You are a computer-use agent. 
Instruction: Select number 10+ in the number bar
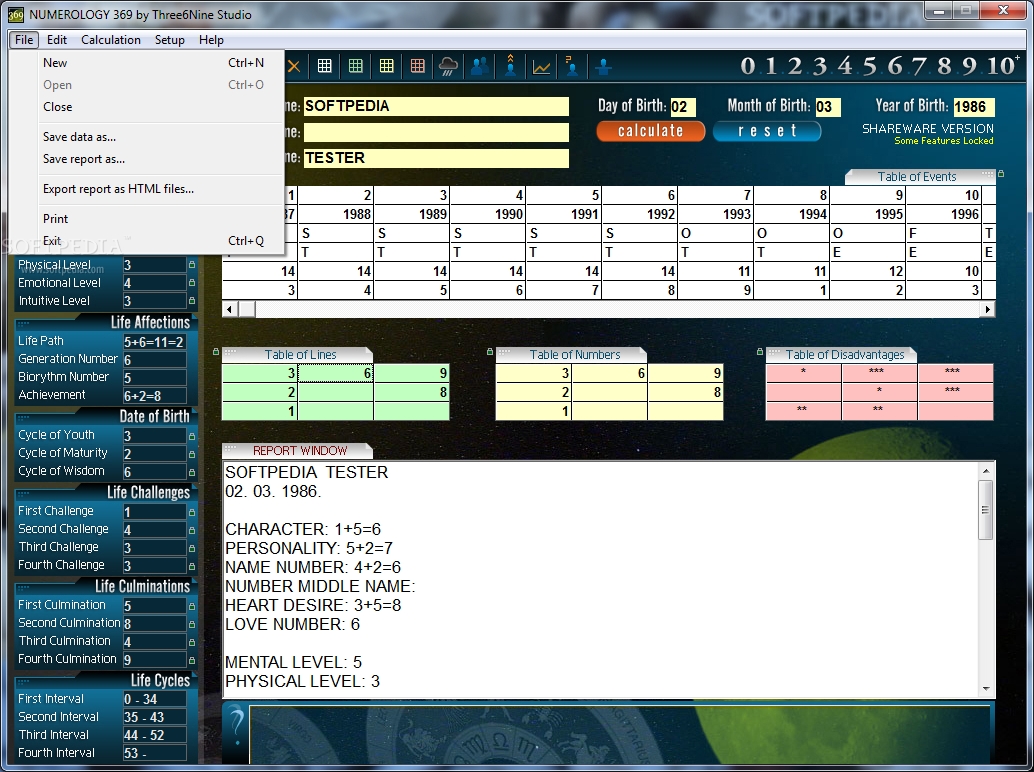tap(1003, 65)
